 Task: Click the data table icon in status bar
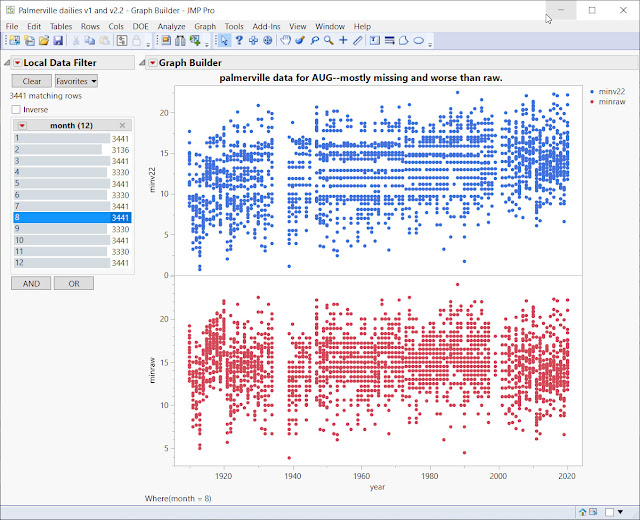pos(593,512)
